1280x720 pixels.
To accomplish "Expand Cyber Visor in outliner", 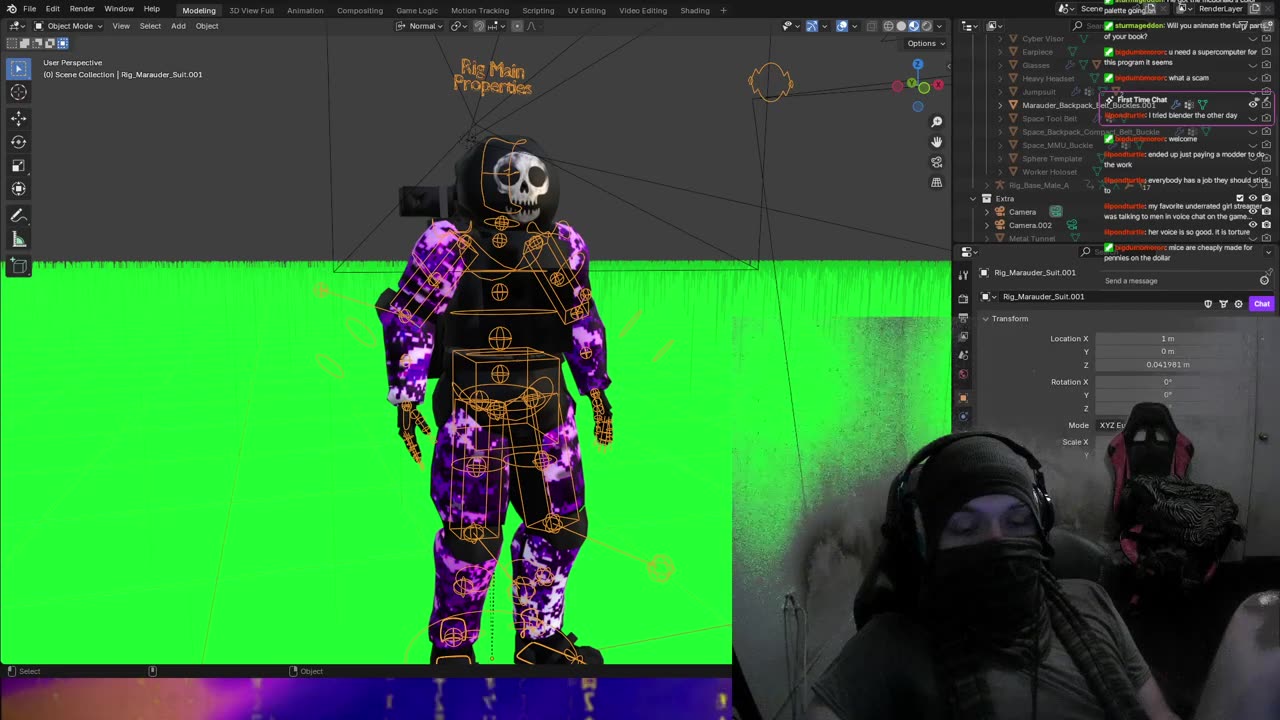I will 1000,38.
